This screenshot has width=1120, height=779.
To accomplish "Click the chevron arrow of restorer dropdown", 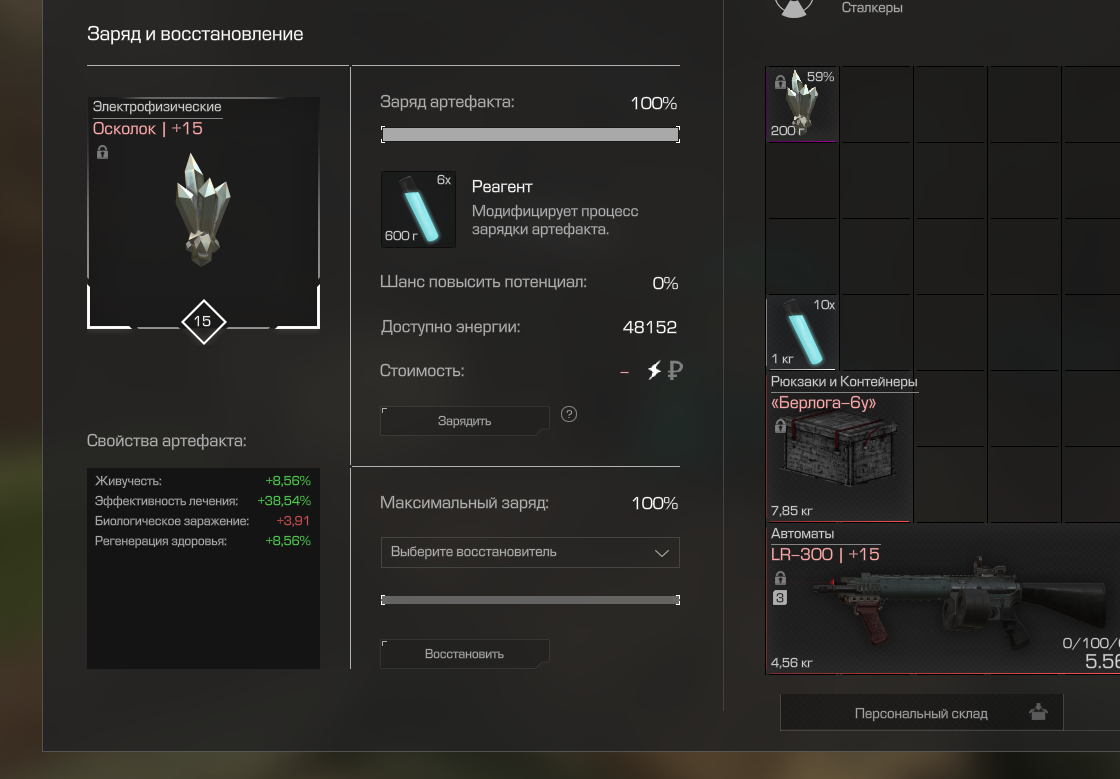I will (x=661, y=553).
